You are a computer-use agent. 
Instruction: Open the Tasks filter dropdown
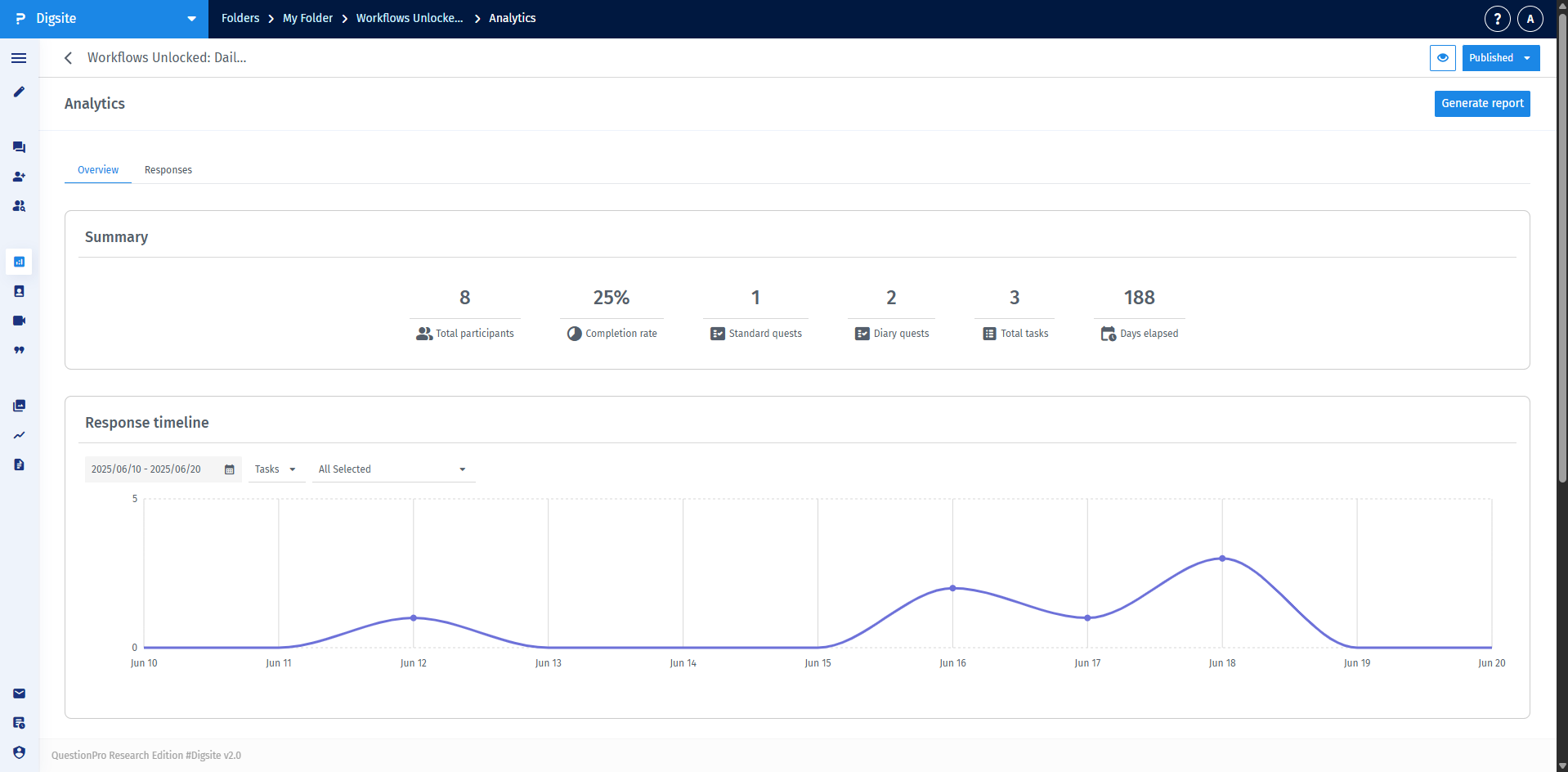(276, 469)
